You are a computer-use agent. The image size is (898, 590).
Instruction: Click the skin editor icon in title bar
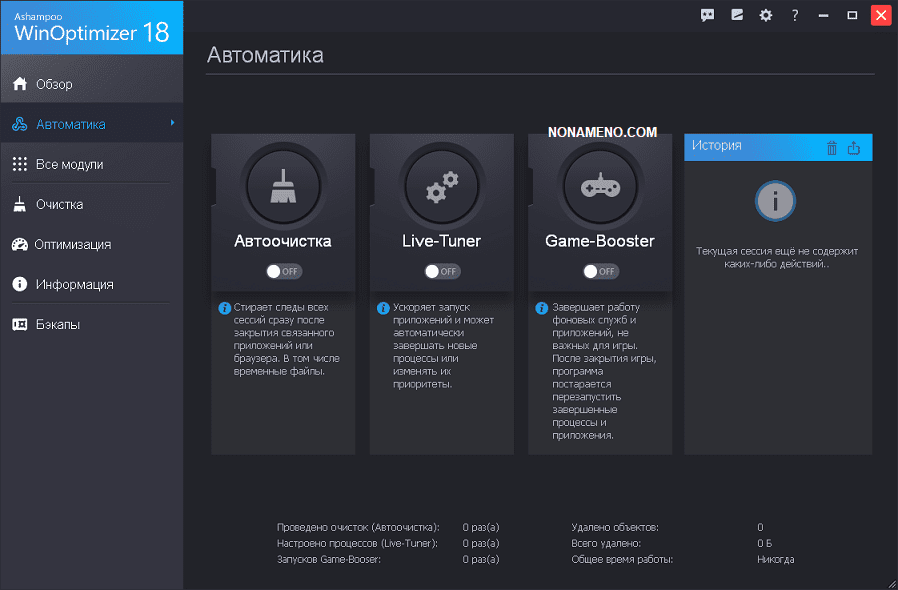point(737,15)
